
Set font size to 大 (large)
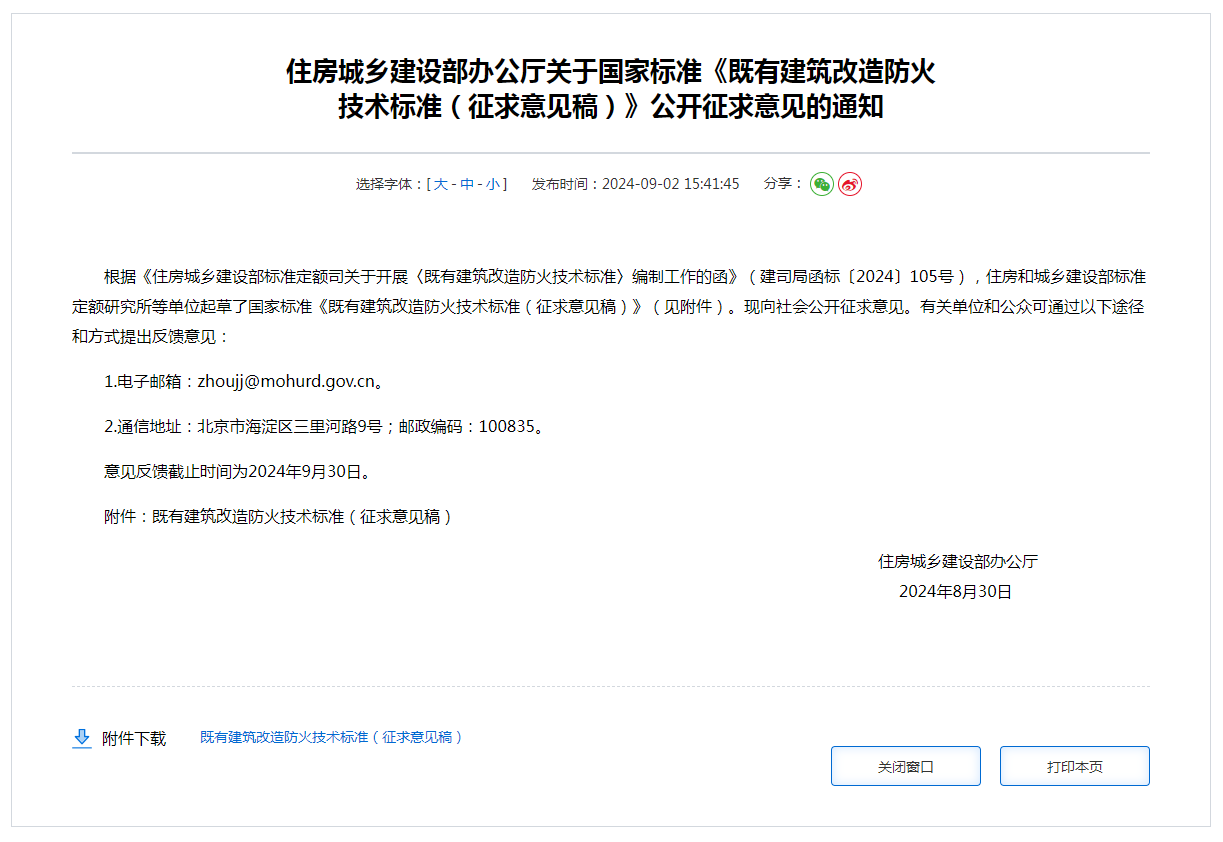440,184
